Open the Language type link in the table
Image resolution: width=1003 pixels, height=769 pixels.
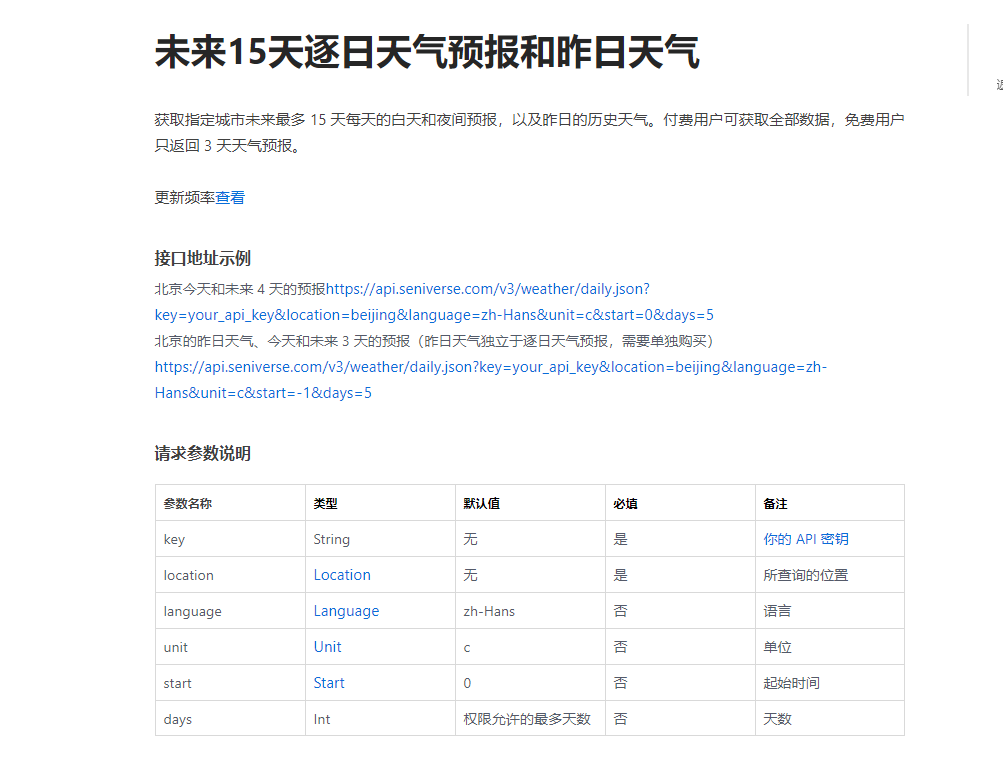click(347, 610)
